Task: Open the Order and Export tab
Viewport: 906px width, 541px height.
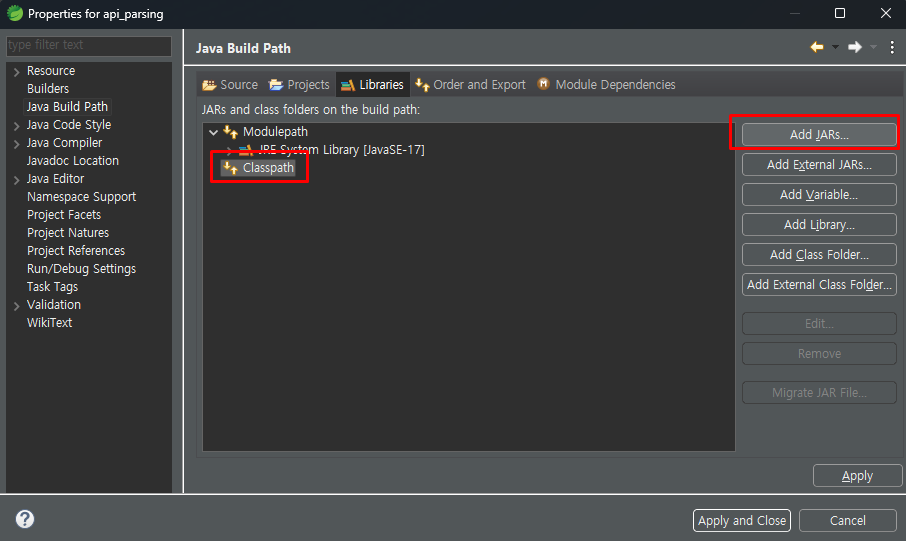Action: [x=470, y=84]
